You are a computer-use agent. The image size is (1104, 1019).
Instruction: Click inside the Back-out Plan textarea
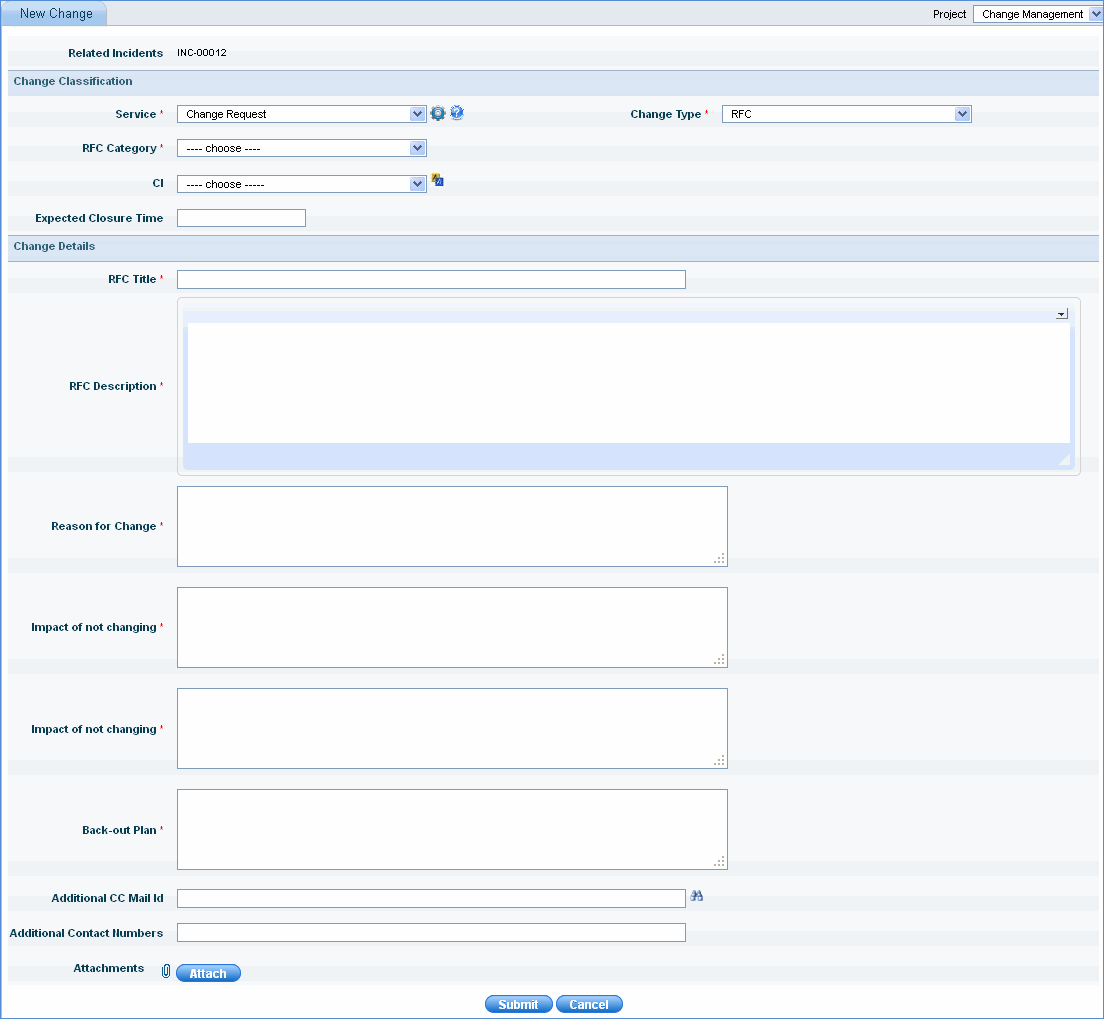point(452,829)
